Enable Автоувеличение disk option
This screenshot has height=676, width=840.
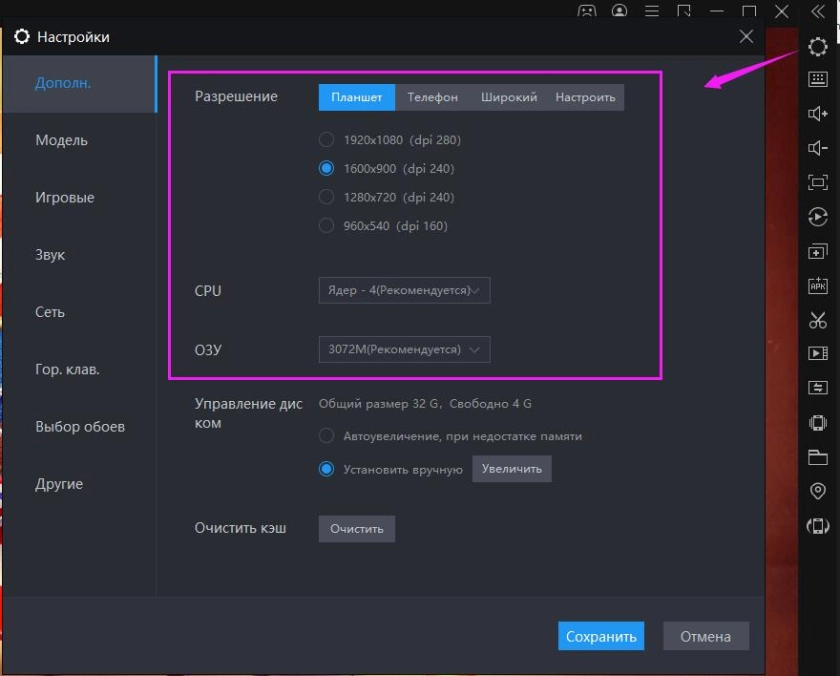tap(326, 435)
